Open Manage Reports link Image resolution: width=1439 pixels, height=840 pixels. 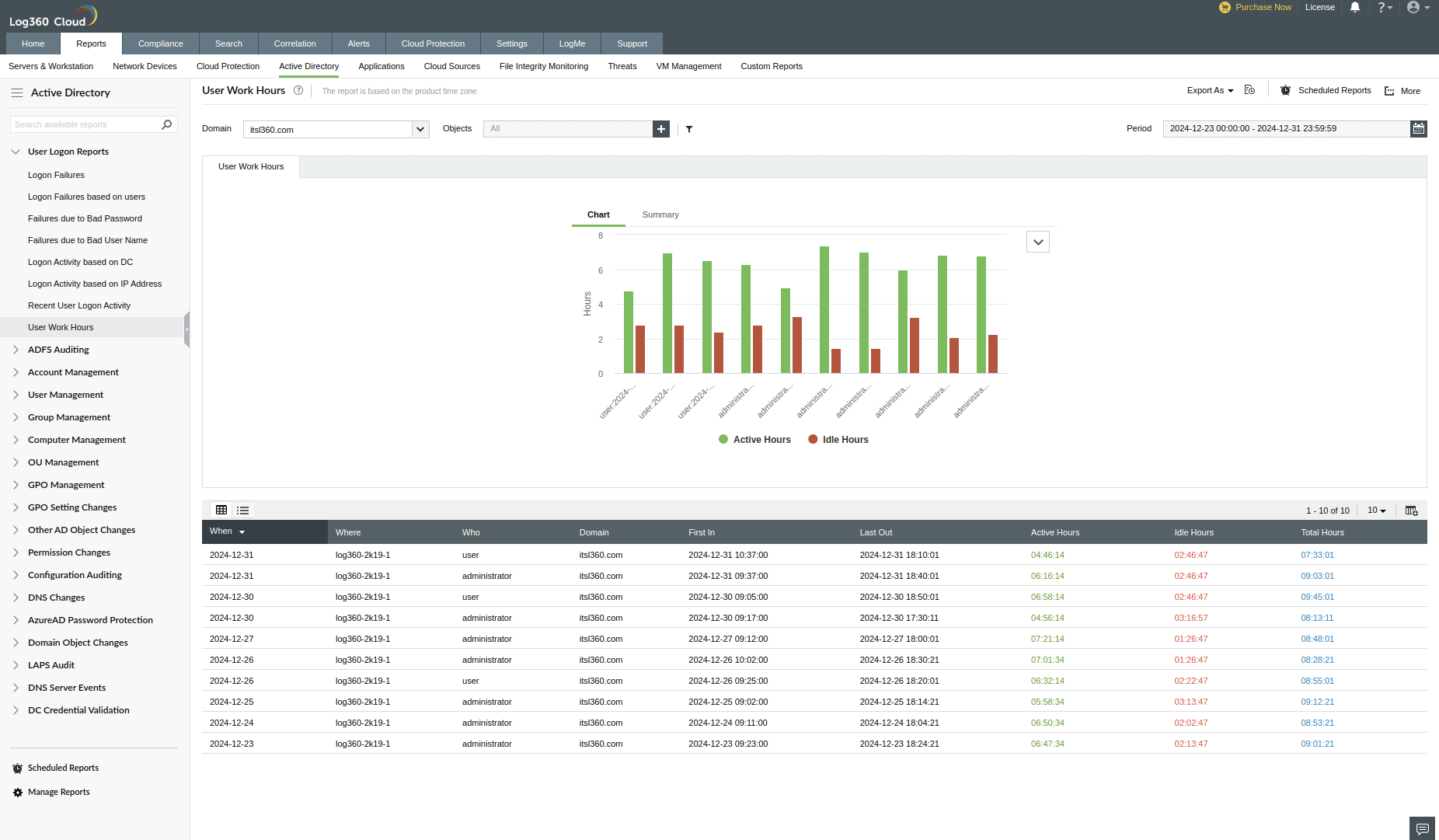tap(59, 793)
